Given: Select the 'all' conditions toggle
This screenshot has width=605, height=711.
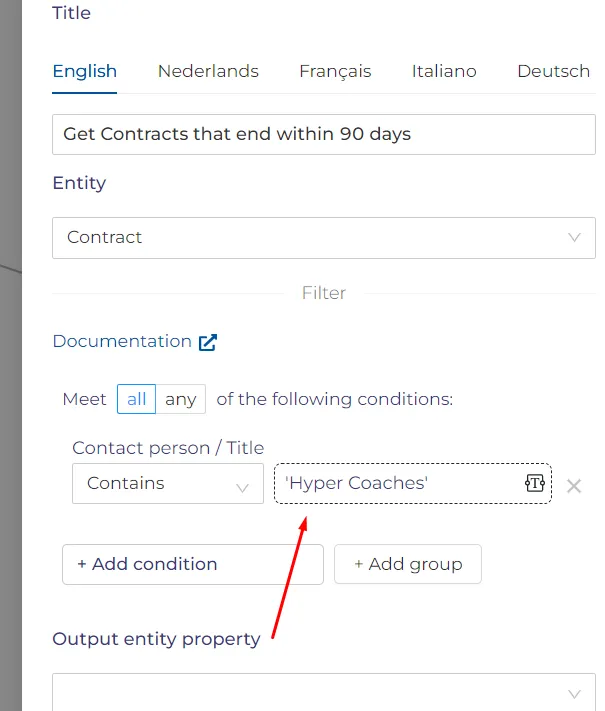Looking at the screenshot, I should tap(137, 399).
